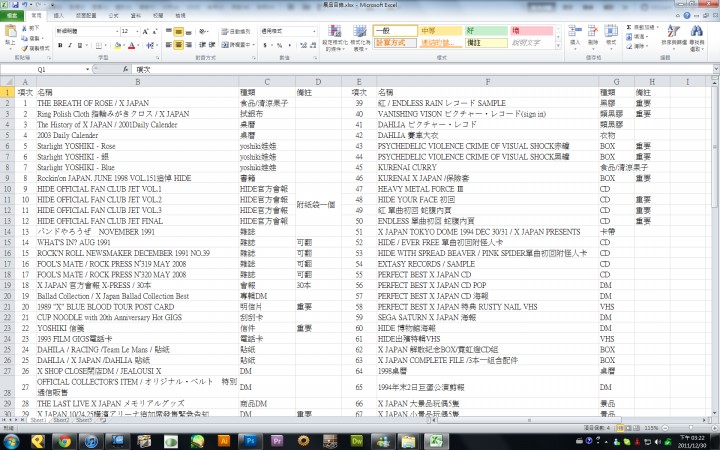This screenshot has width=720, height=450.
Task: Adjust the zoom slider in status bar
Action: click(690, 428)
